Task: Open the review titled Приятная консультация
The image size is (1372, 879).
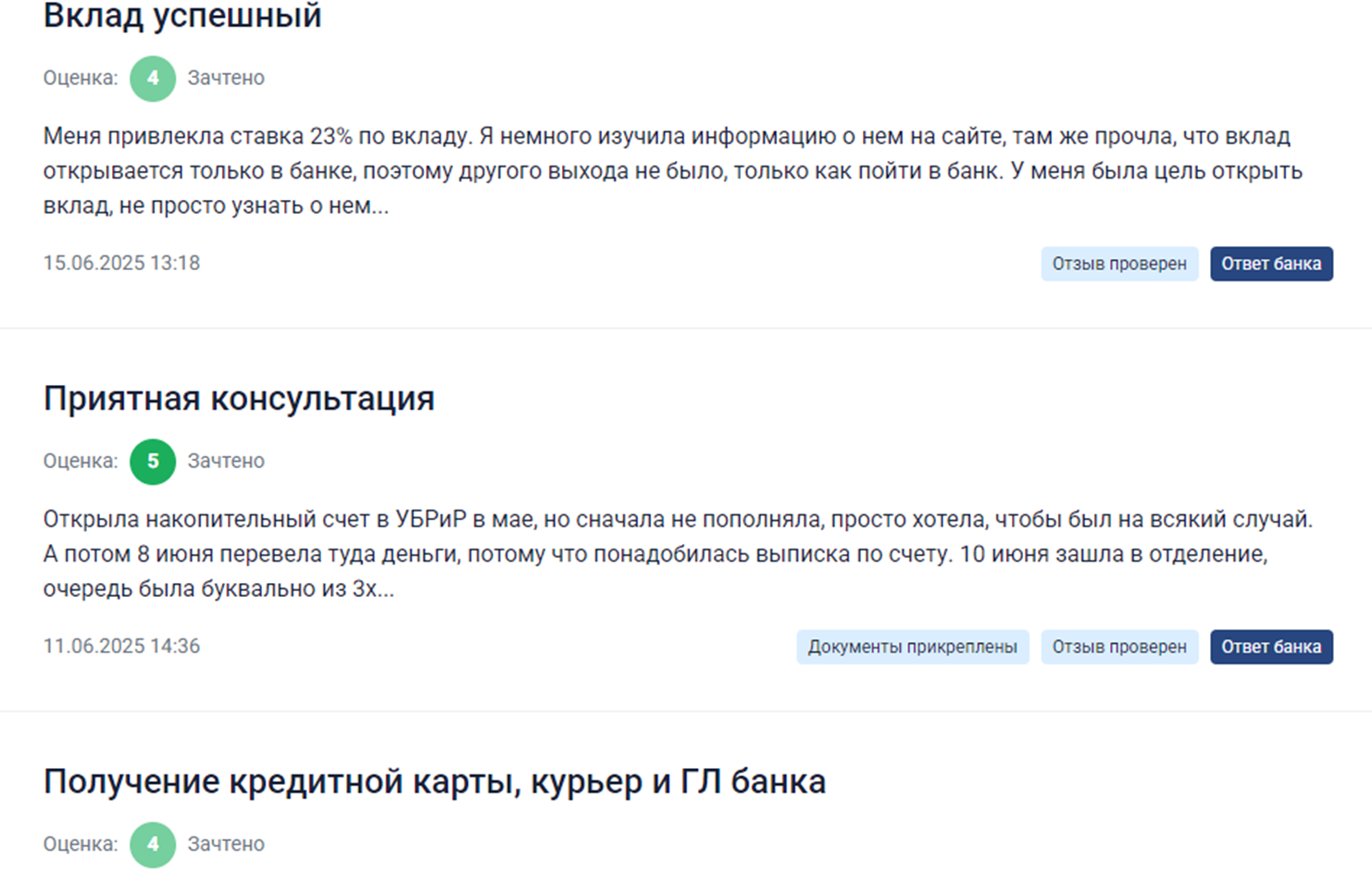Action: [239, 399]
